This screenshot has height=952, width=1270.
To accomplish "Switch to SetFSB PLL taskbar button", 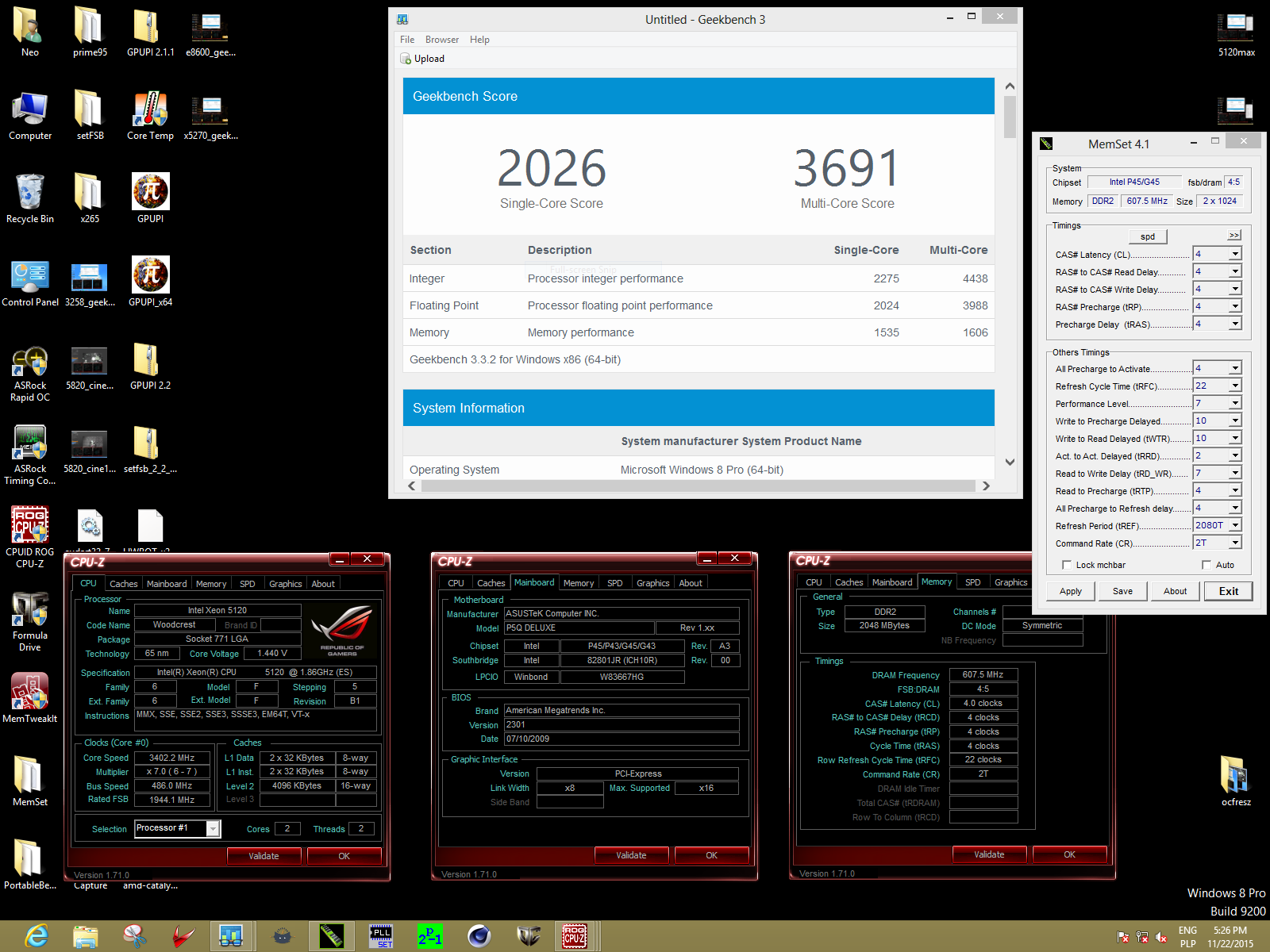I will (381, 936).
